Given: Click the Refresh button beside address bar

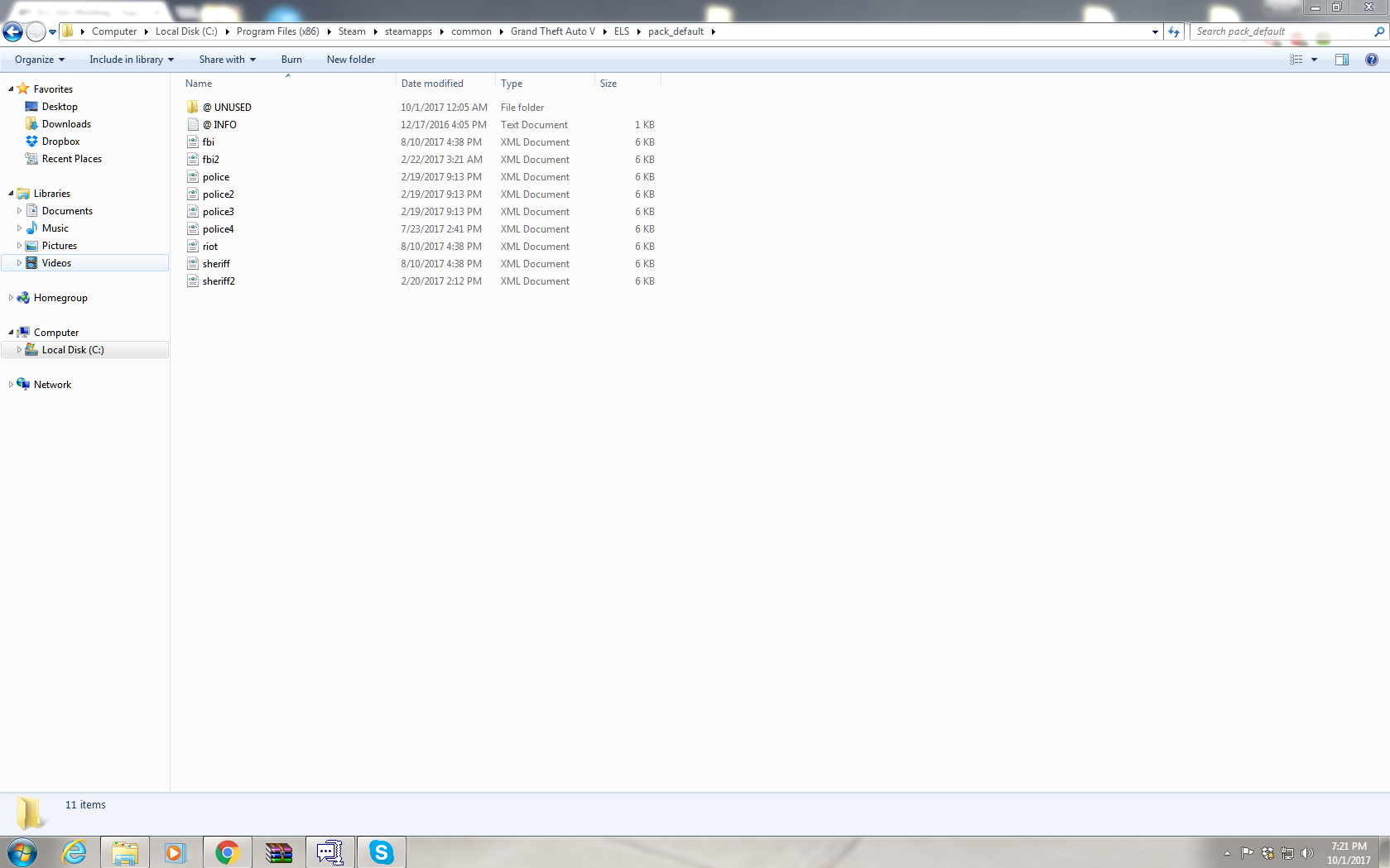Looking at the screenshot, I should 1174,31.
